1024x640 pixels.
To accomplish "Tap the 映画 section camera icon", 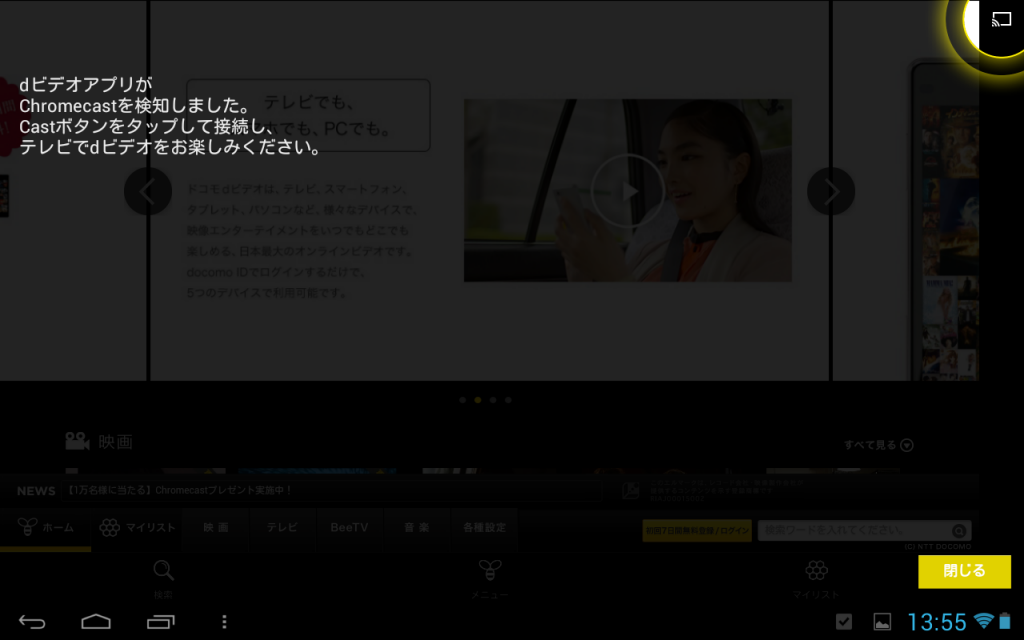I will pyautogui.click(x=77, y=441).
